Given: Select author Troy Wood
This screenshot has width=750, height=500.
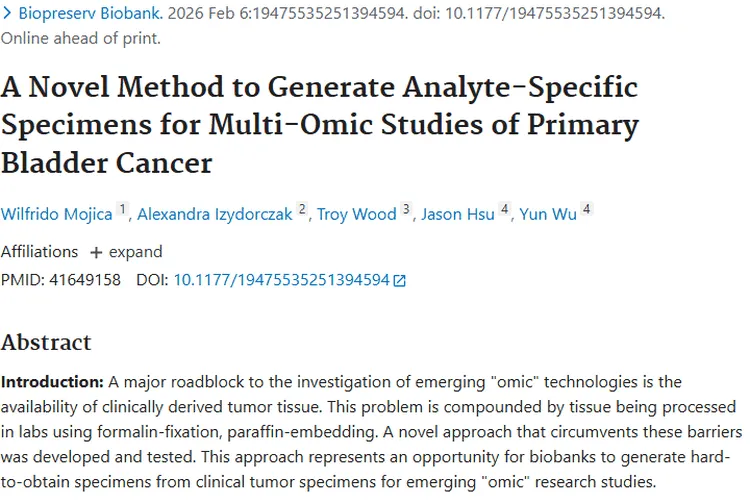Looking at the screenshot, I should click(357, 214).
